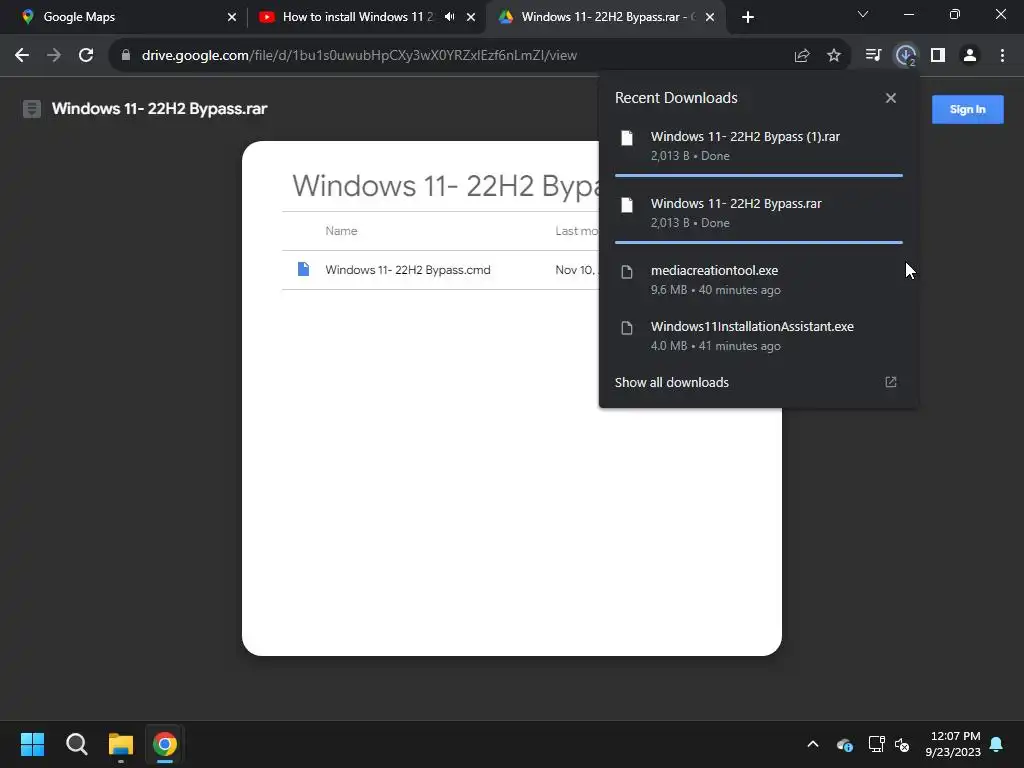Viewport: 1024px width, 768px height.
Task: Open the Chrome side panel icon
Action: (x=938, y=55)
